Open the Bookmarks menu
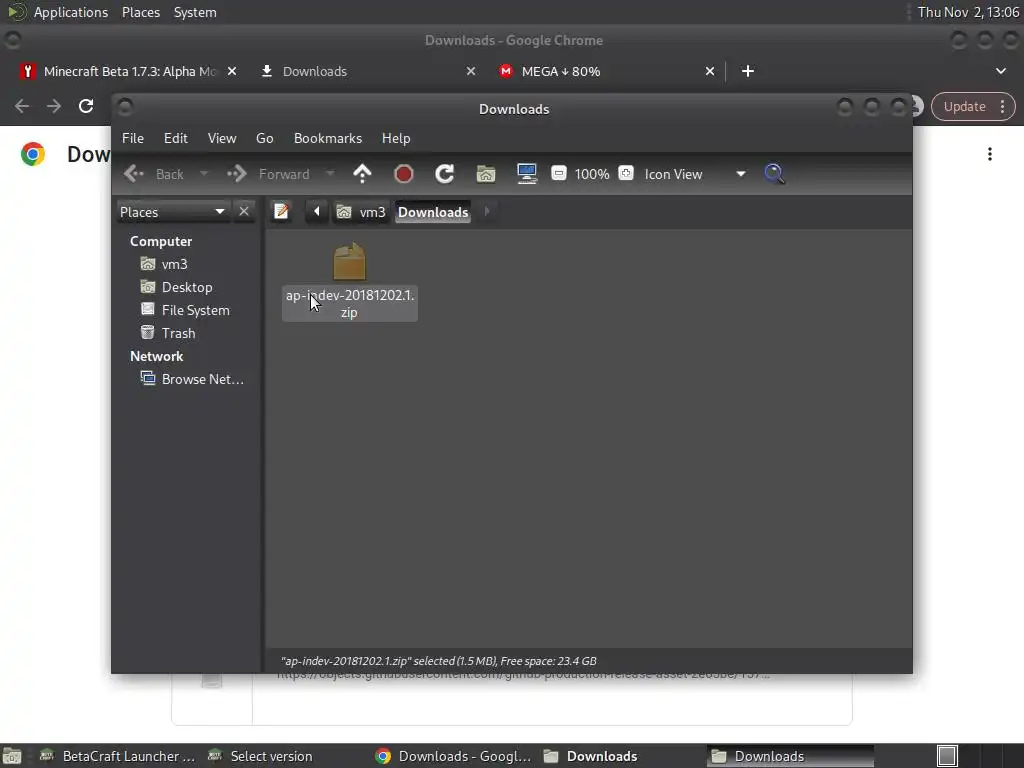 (328, 138)
